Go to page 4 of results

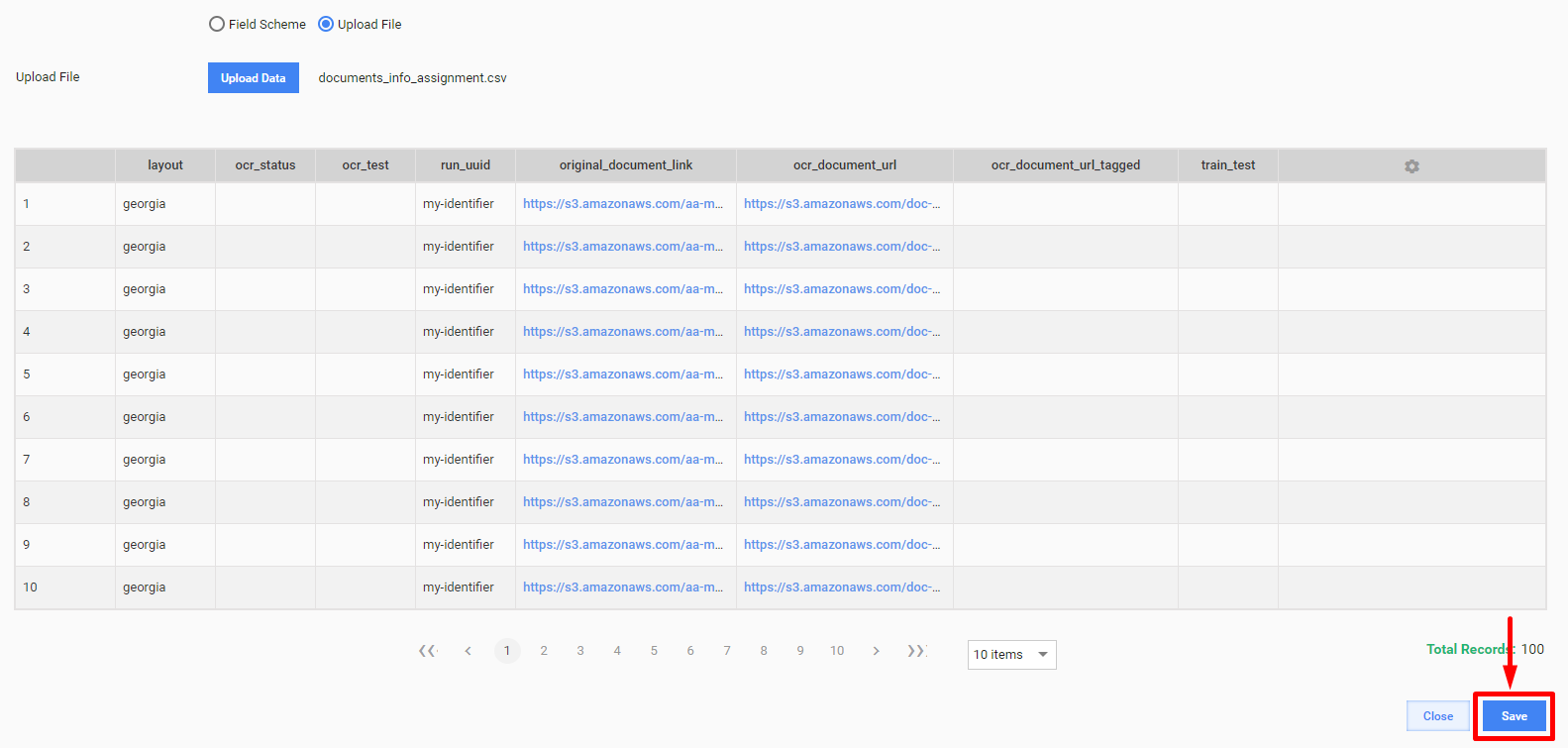[617, 651]
